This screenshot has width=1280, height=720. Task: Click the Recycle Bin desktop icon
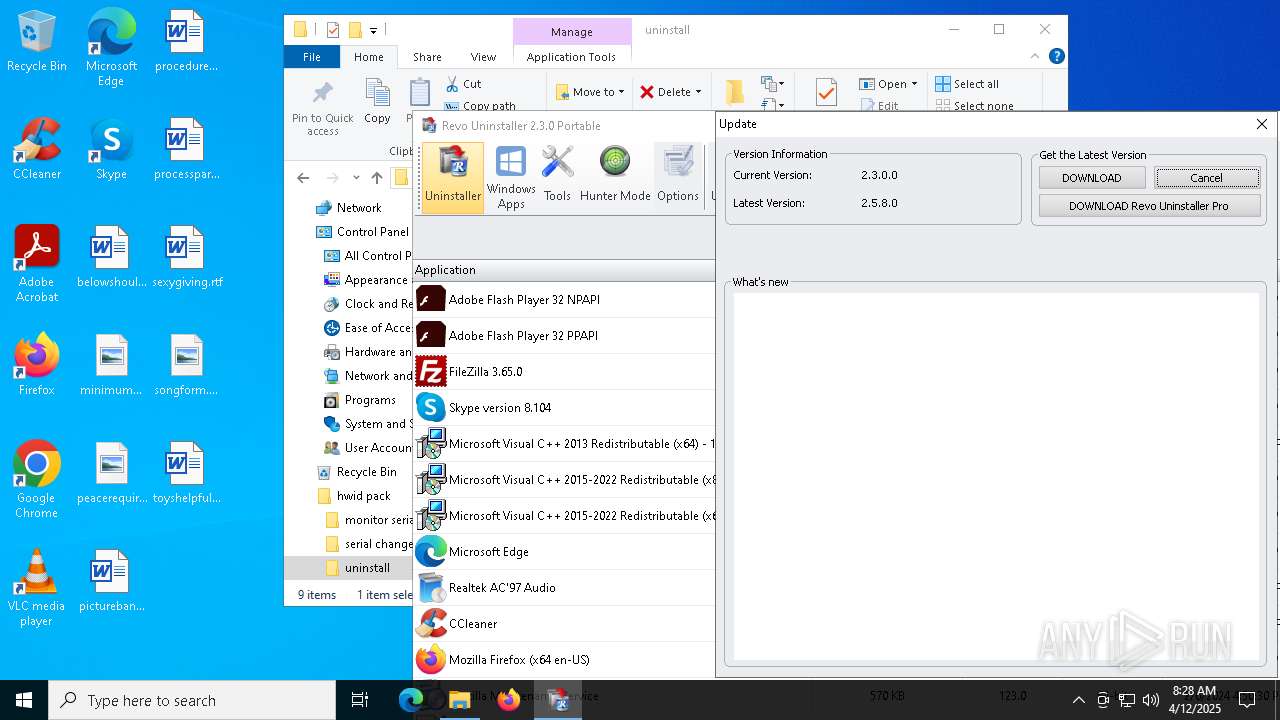coord(37,42)
